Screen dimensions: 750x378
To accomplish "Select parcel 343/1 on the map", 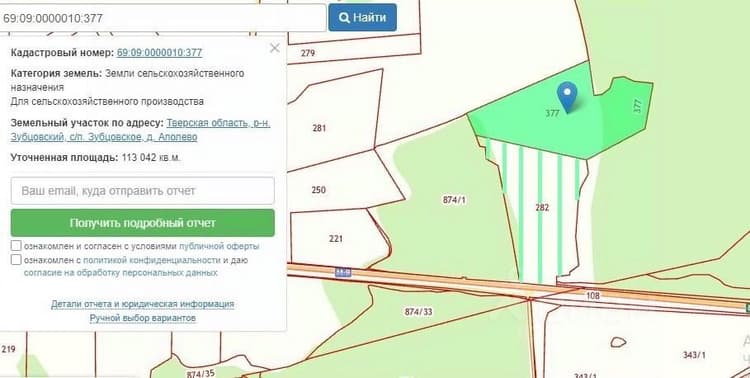I will tap(694, 355).
